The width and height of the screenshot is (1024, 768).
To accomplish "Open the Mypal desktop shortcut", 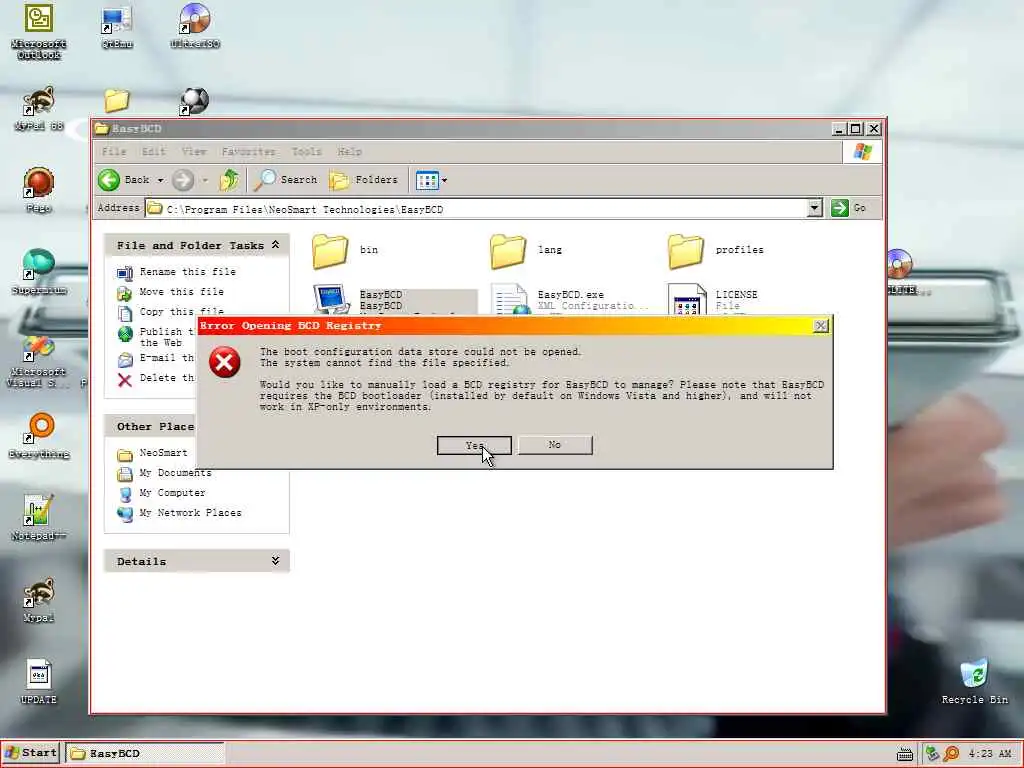I will [39, 600].
